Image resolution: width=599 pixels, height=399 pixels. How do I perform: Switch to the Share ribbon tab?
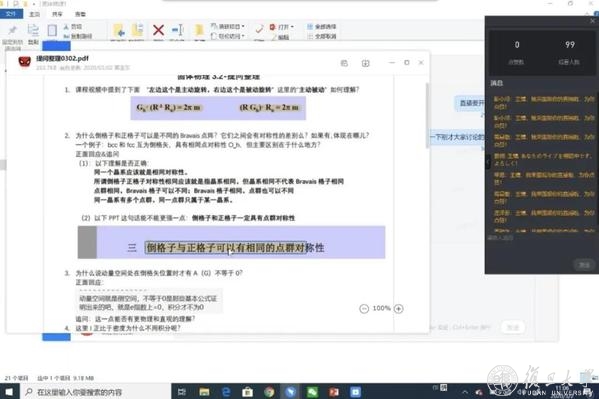pyautogui.click(x=57, y=14)
